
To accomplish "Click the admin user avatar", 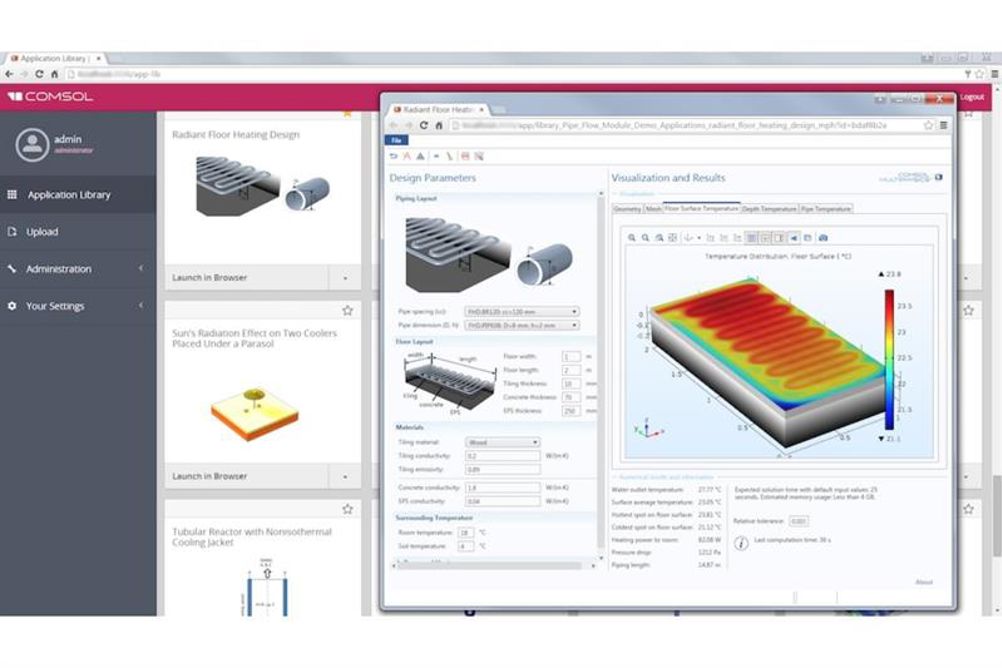I will pos(32,144).
